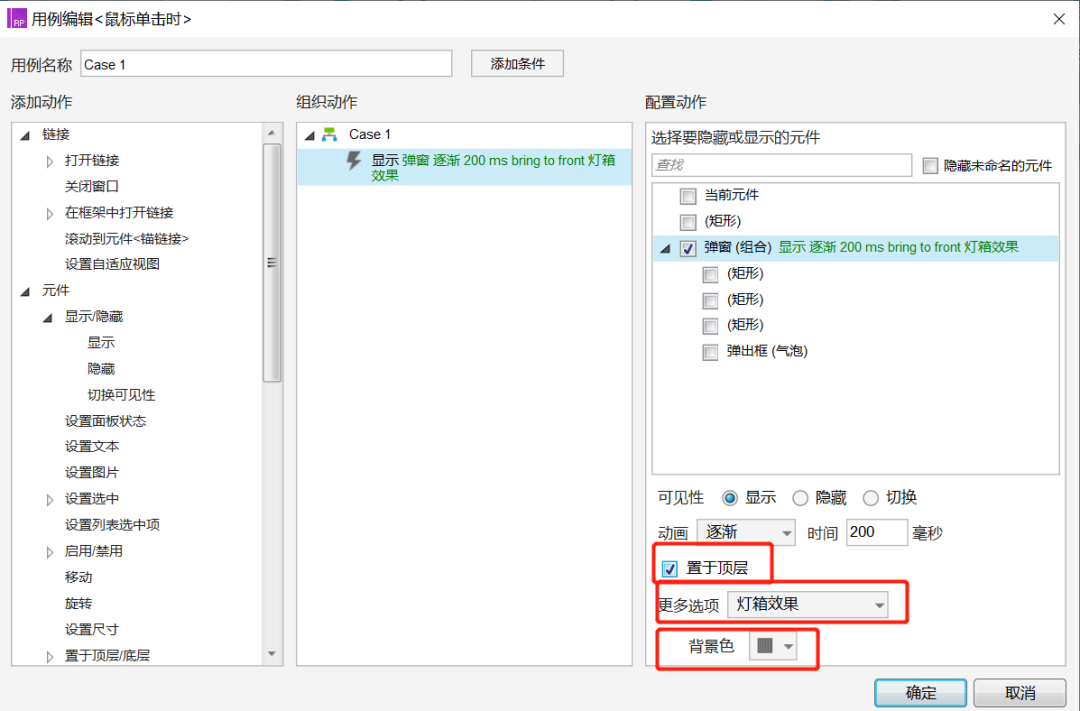Check the 弹出框 (气泡) checkbox

point(709,352)
